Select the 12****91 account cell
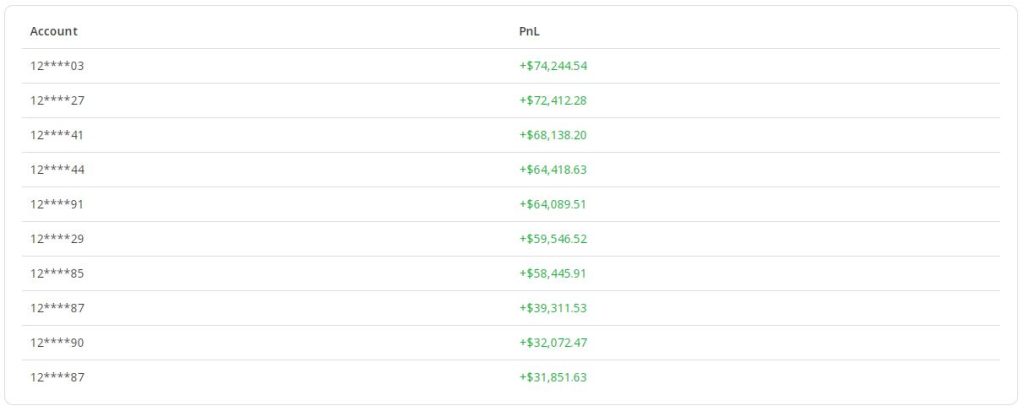Screen dimensions: 1024x411 (57, 204)
